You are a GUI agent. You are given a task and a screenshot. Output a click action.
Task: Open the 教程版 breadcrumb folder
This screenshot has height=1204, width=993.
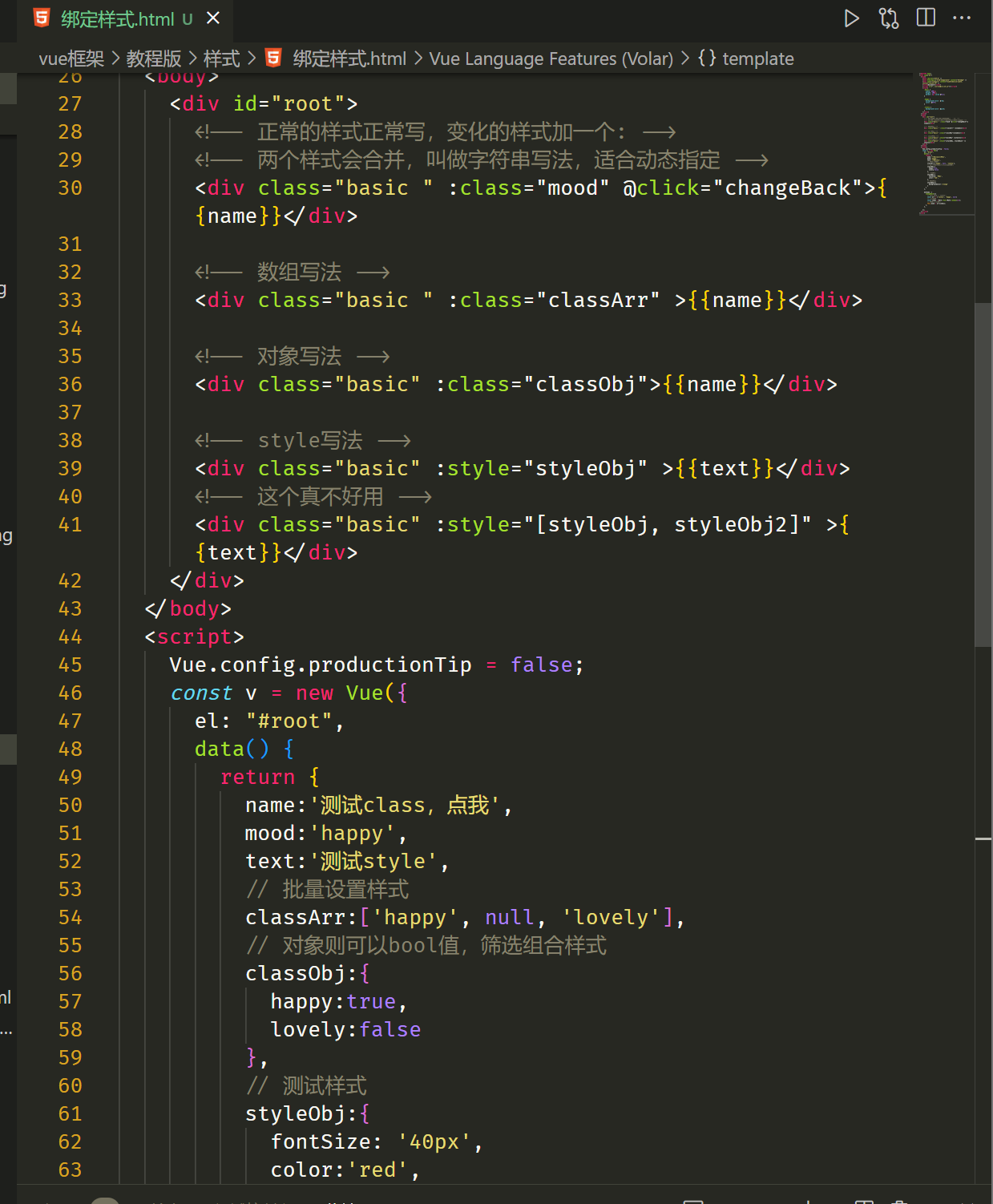(154, 59)
